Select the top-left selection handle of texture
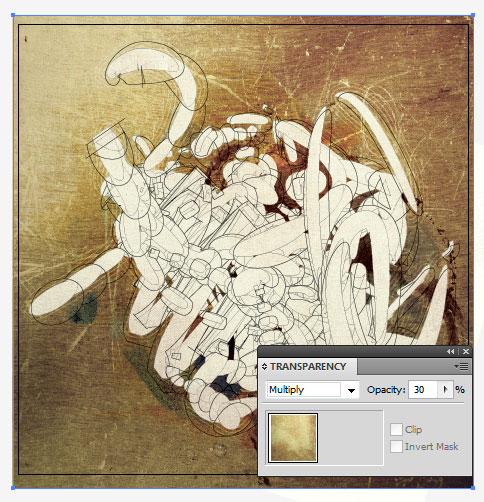The image size is (484, 502). coord(13,15)
